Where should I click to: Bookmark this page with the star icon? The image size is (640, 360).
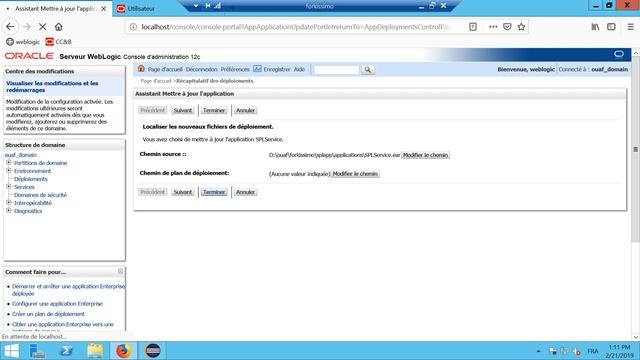[x=521, y=27]
